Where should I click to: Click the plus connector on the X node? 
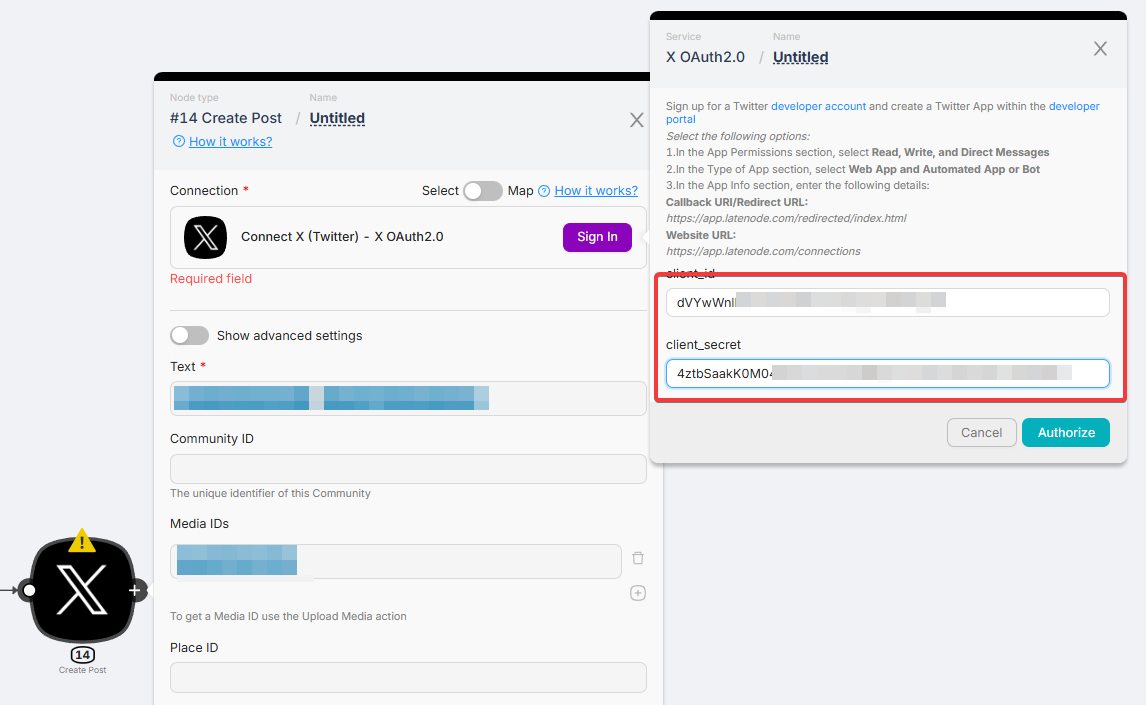click(135, 590)
